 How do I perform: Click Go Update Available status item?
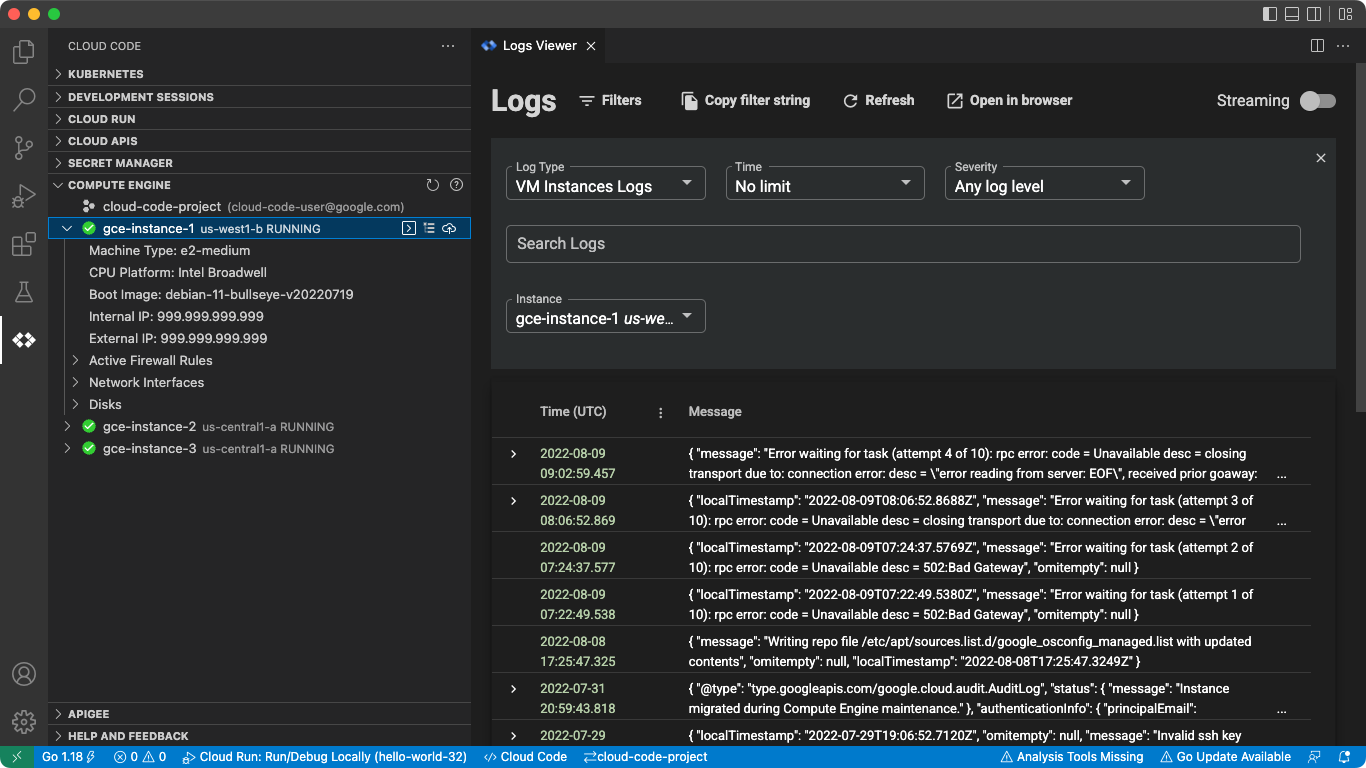coord(1225,757)
